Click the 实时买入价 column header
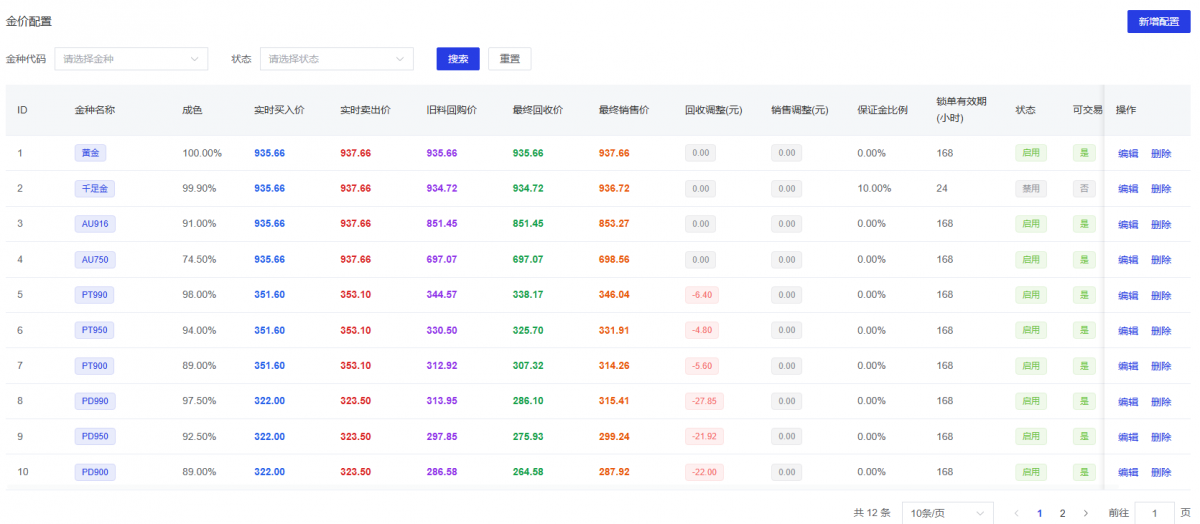Screen dimensions: 1200x524 [279, 110]
